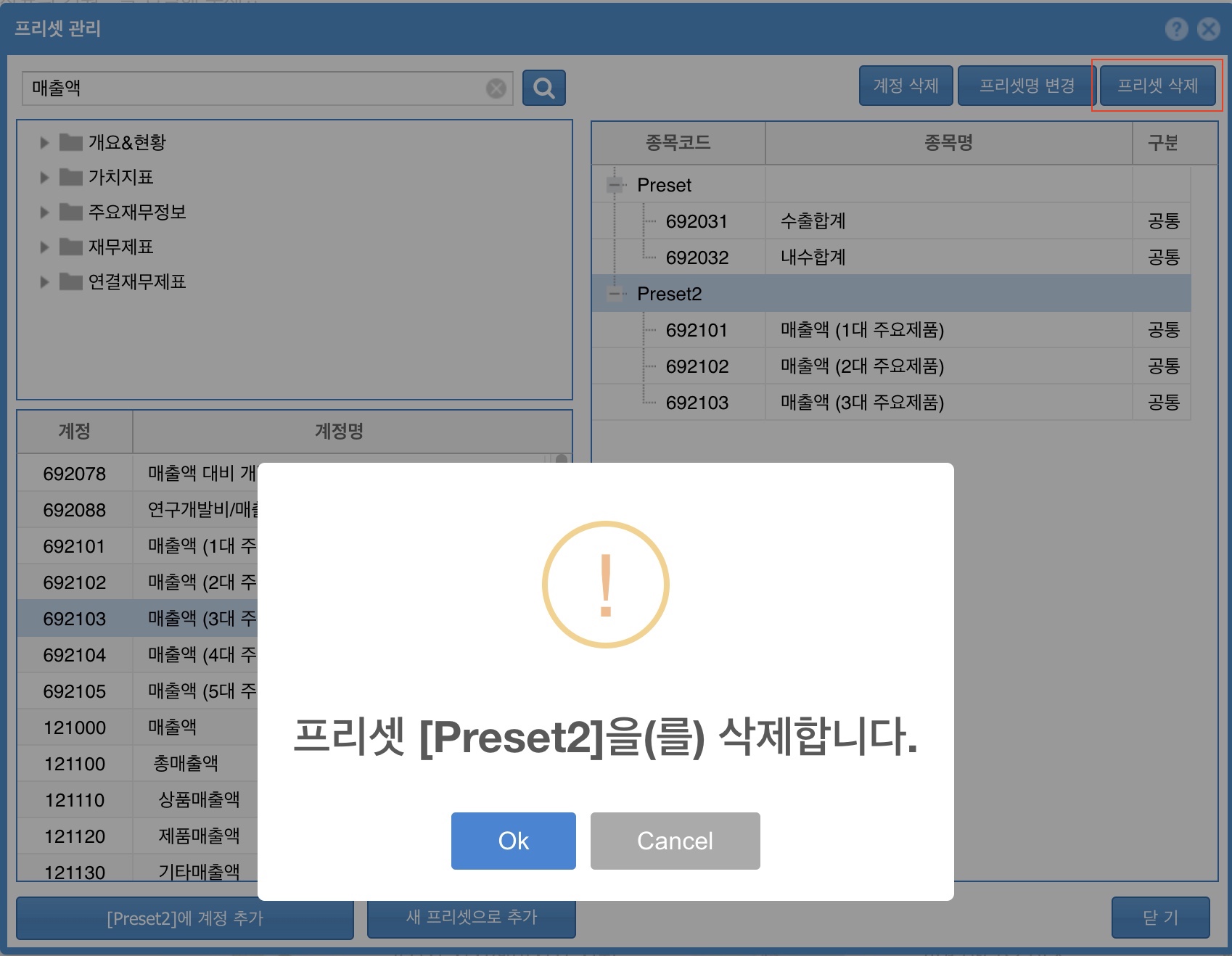Viewport: 1232px width, 956px height.
Task: Select the Preset2 row
Action: (x=891, y=294)
